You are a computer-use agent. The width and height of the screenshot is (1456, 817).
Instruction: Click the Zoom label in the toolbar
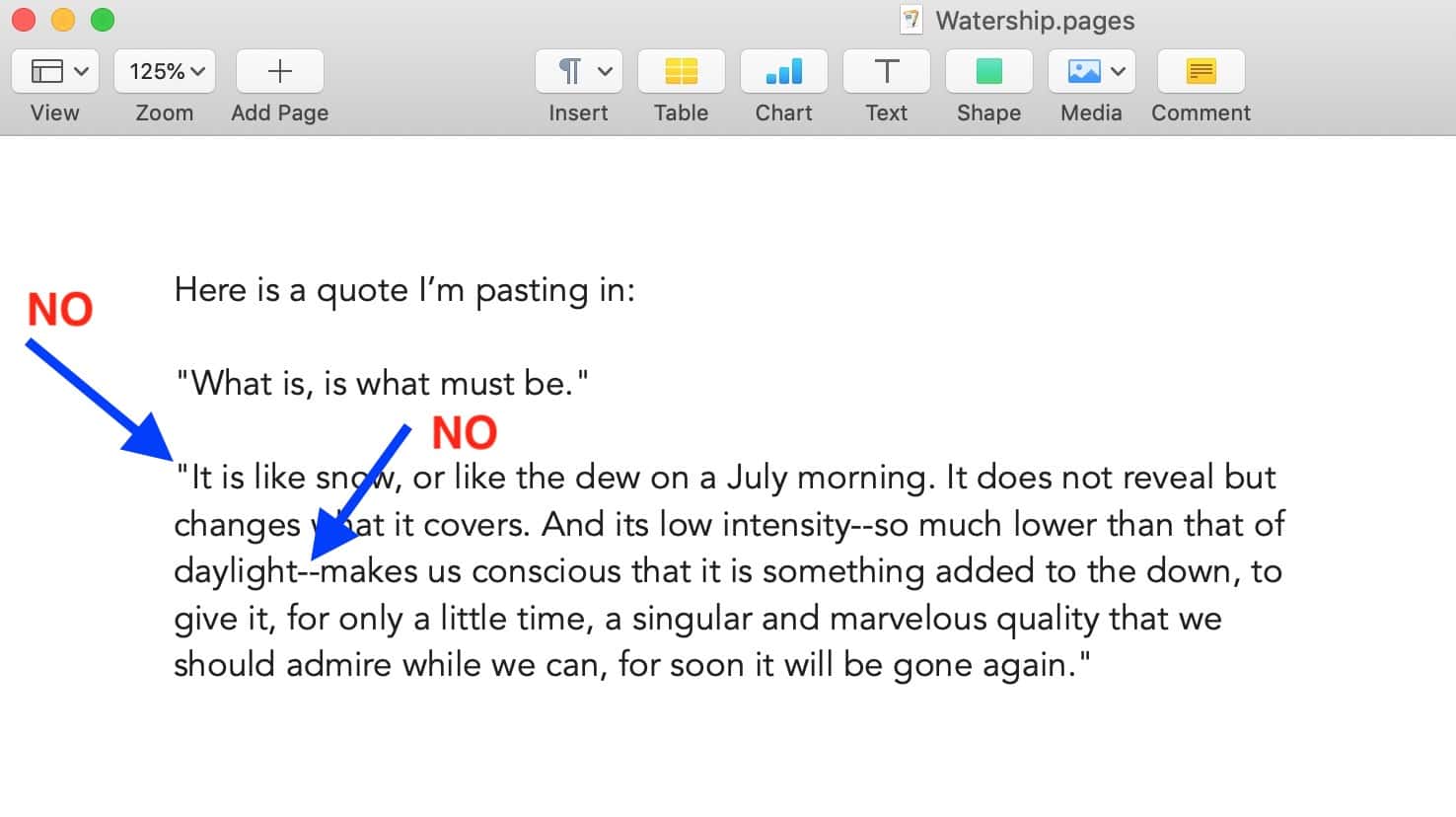pyautogui.click(x=164, y=112)
